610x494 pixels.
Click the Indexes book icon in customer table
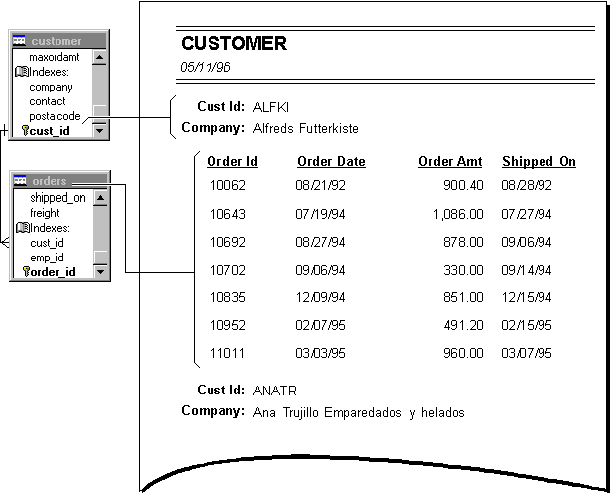pos(21,72)
